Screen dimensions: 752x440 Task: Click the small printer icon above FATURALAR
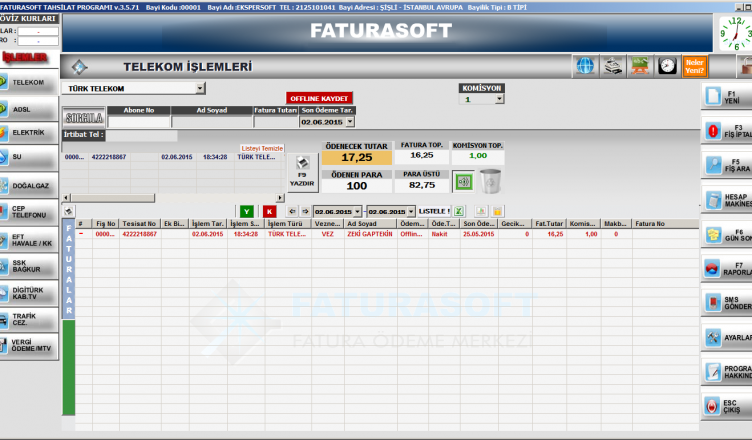pos(69,211)
